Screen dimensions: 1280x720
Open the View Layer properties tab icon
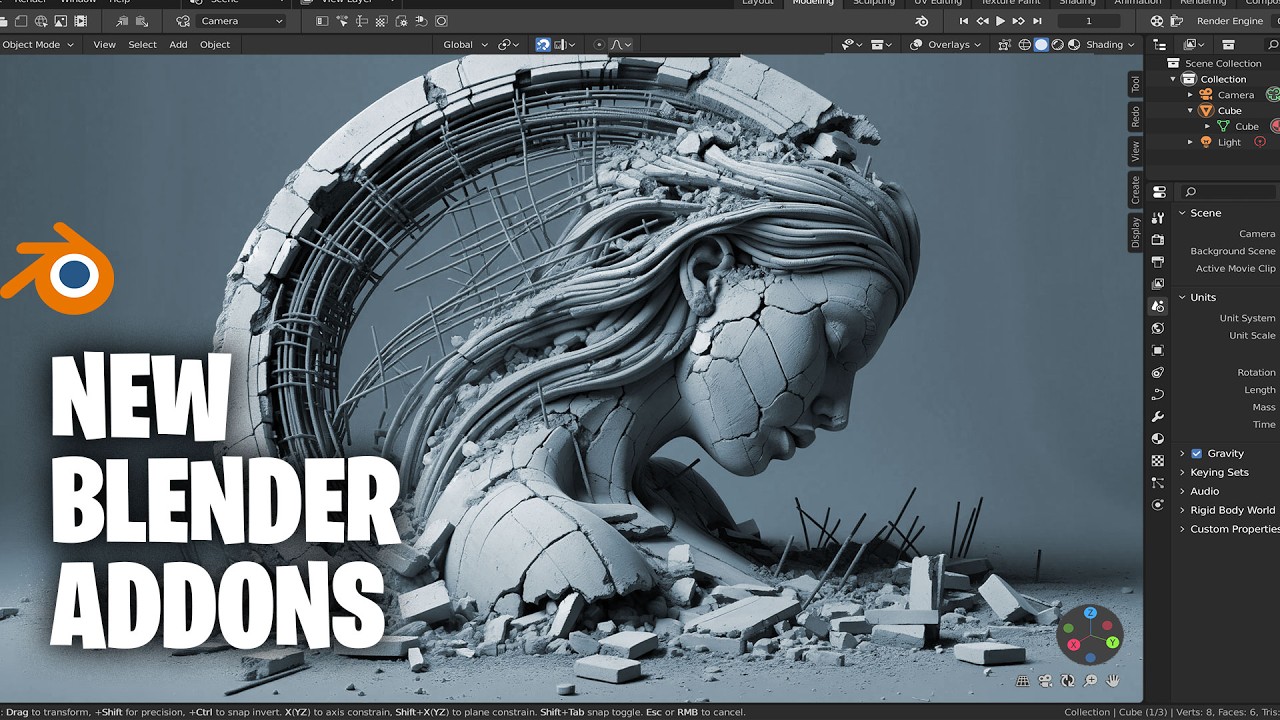click(1158, 284)
